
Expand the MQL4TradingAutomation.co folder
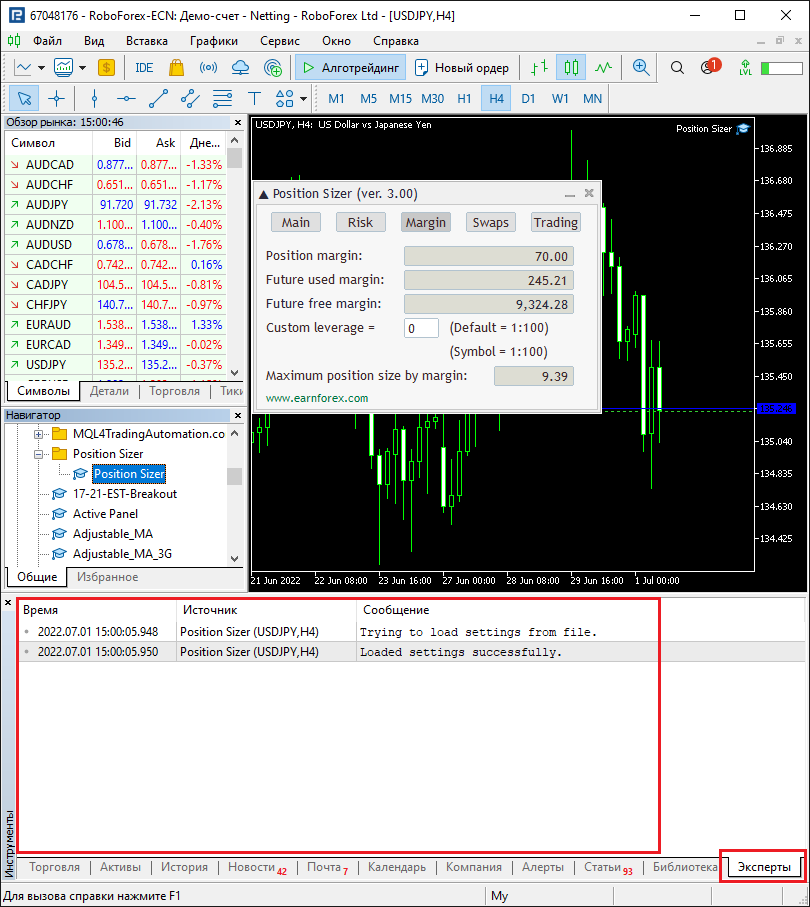(x=38, y=434)
